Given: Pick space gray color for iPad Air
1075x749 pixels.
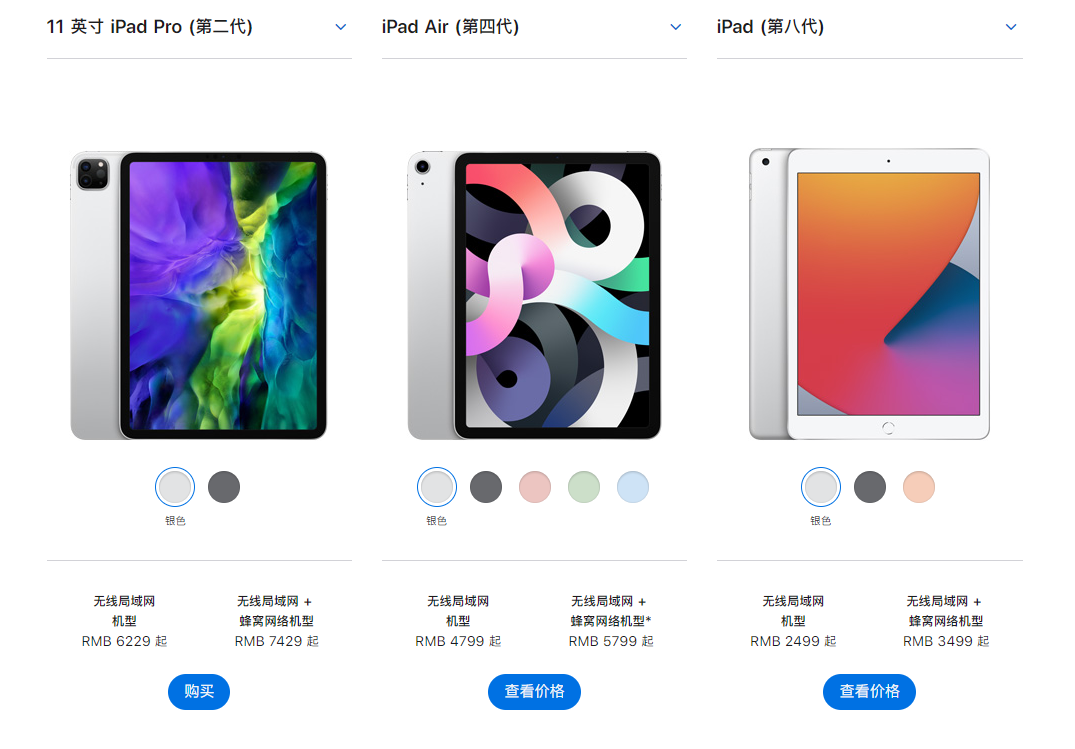Looking at the screenshot, I should tap(486, 487).
